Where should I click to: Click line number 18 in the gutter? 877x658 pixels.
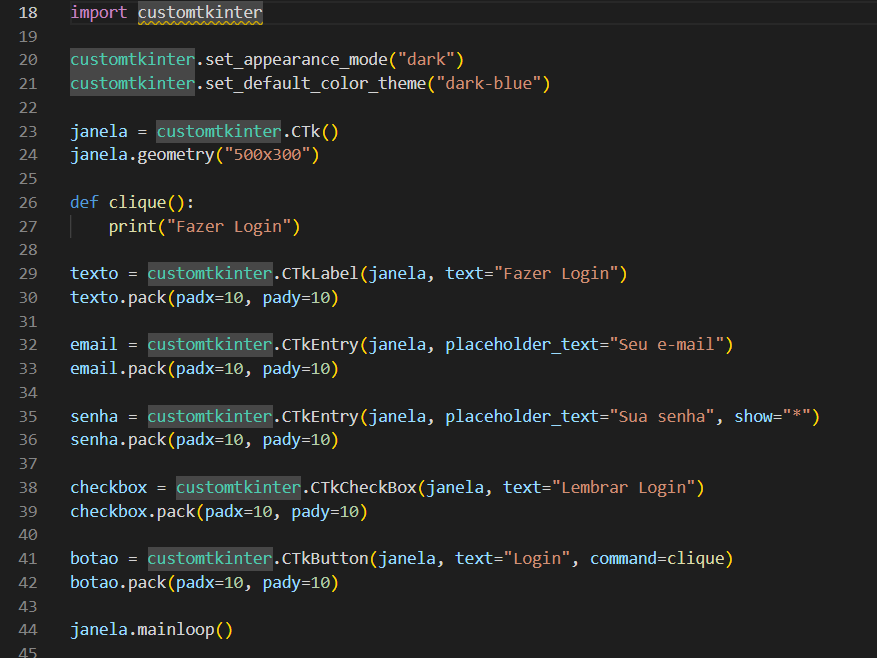click(28, 13)
